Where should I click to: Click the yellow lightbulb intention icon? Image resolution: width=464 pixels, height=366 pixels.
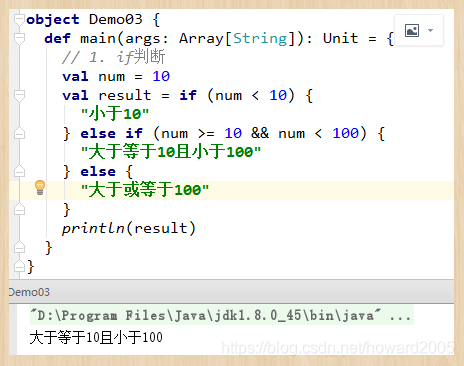[x=40, y=188]
